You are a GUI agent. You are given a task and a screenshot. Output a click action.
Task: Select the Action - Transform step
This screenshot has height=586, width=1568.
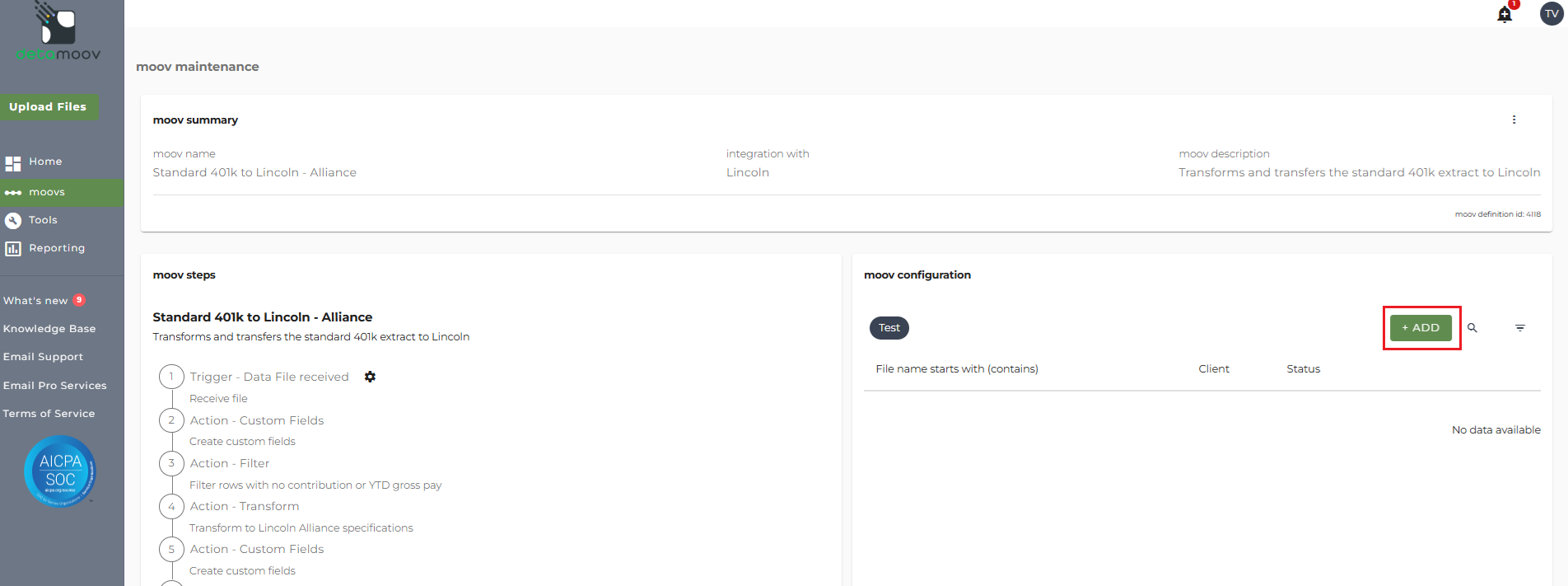pyautogui.click(x=245, y=506)
